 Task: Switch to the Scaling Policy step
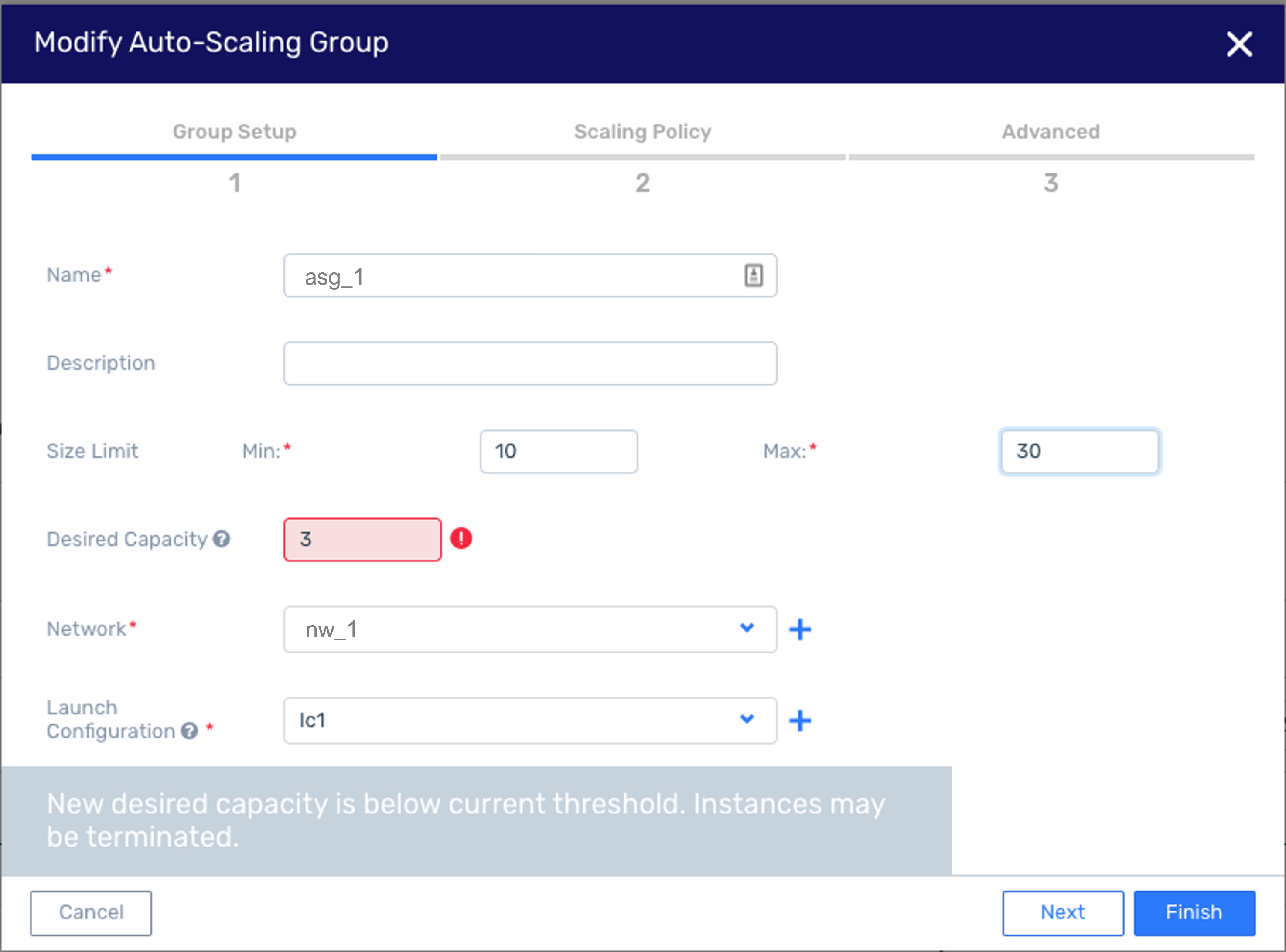coord(643,131)
